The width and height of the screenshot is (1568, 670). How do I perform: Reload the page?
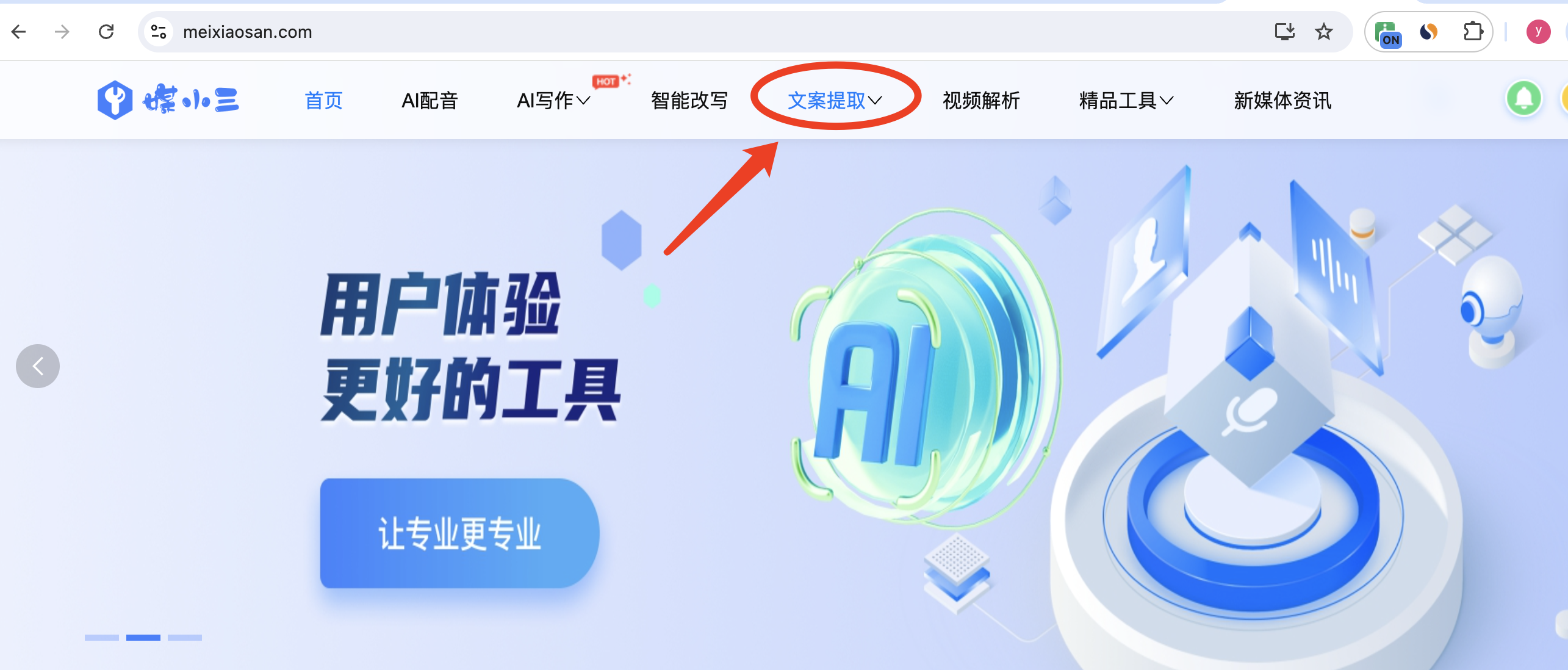tap(106, 32)
